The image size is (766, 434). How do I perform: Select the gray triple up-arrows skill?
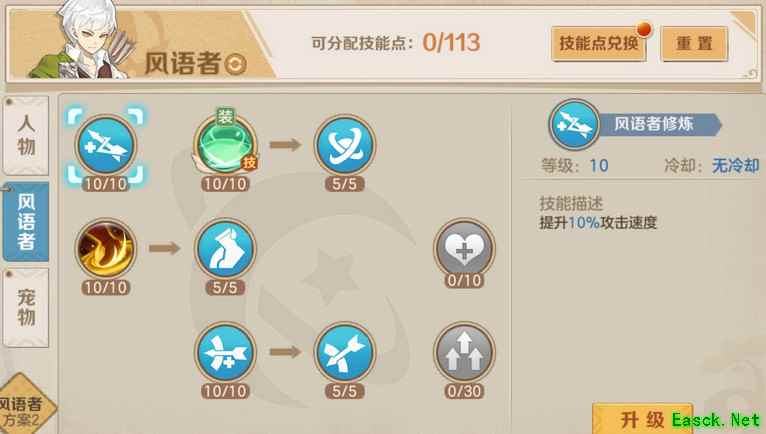click(x=464, y=352)
